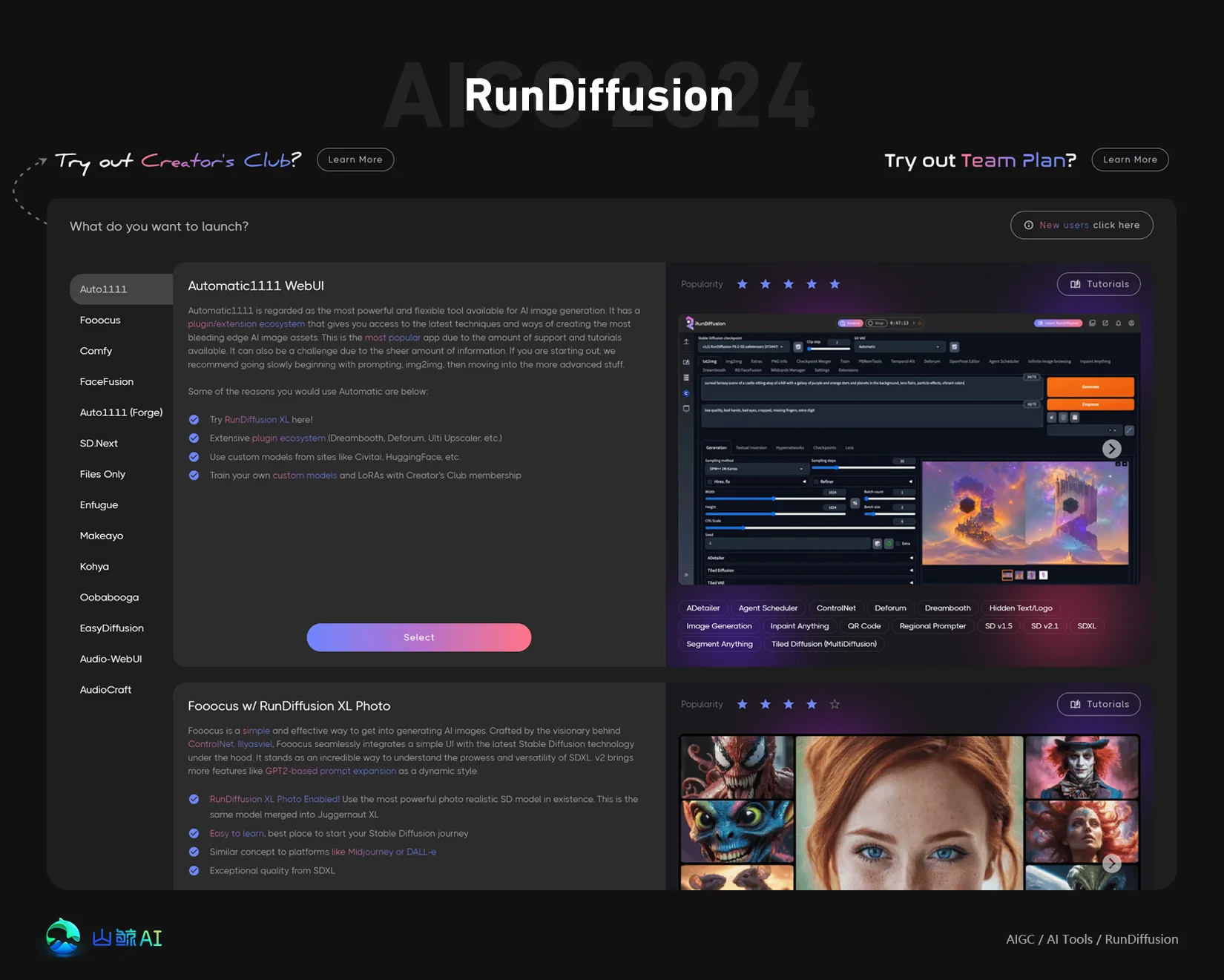1224x980 pixels.
Task: Click the positive prompt text field
Action: pos(871,389)
